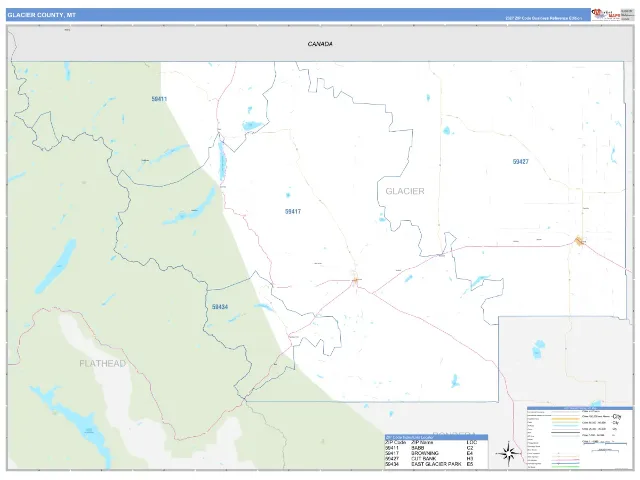
Task: Click the compass rose icon
Action: point(508,453)
